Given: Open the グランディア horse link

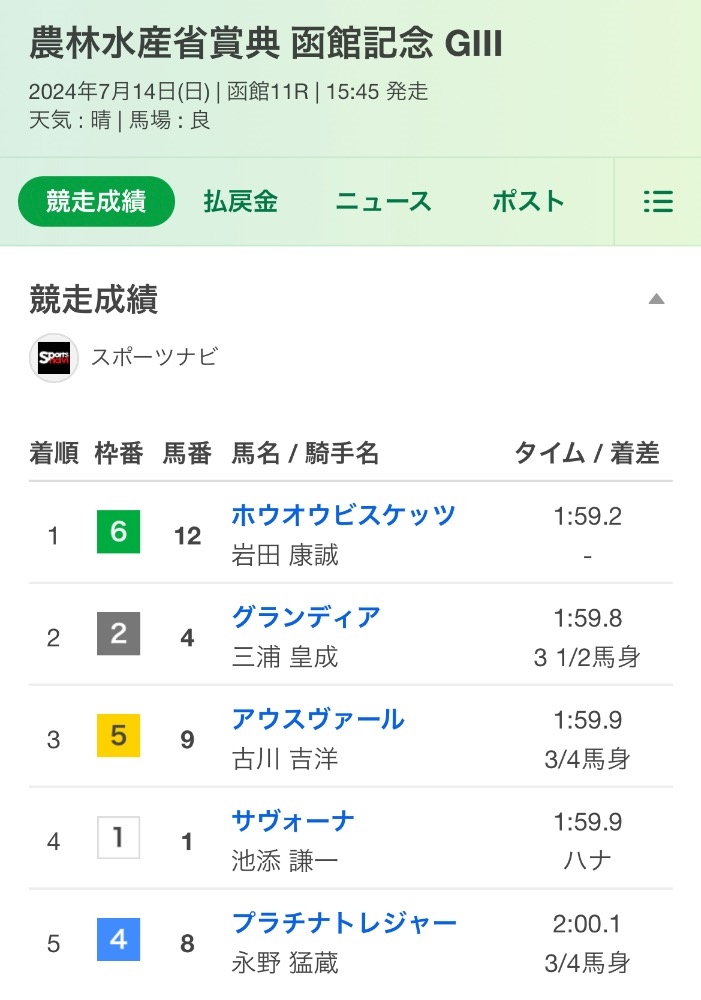Looking at the screenshot, I should point(306,617).
